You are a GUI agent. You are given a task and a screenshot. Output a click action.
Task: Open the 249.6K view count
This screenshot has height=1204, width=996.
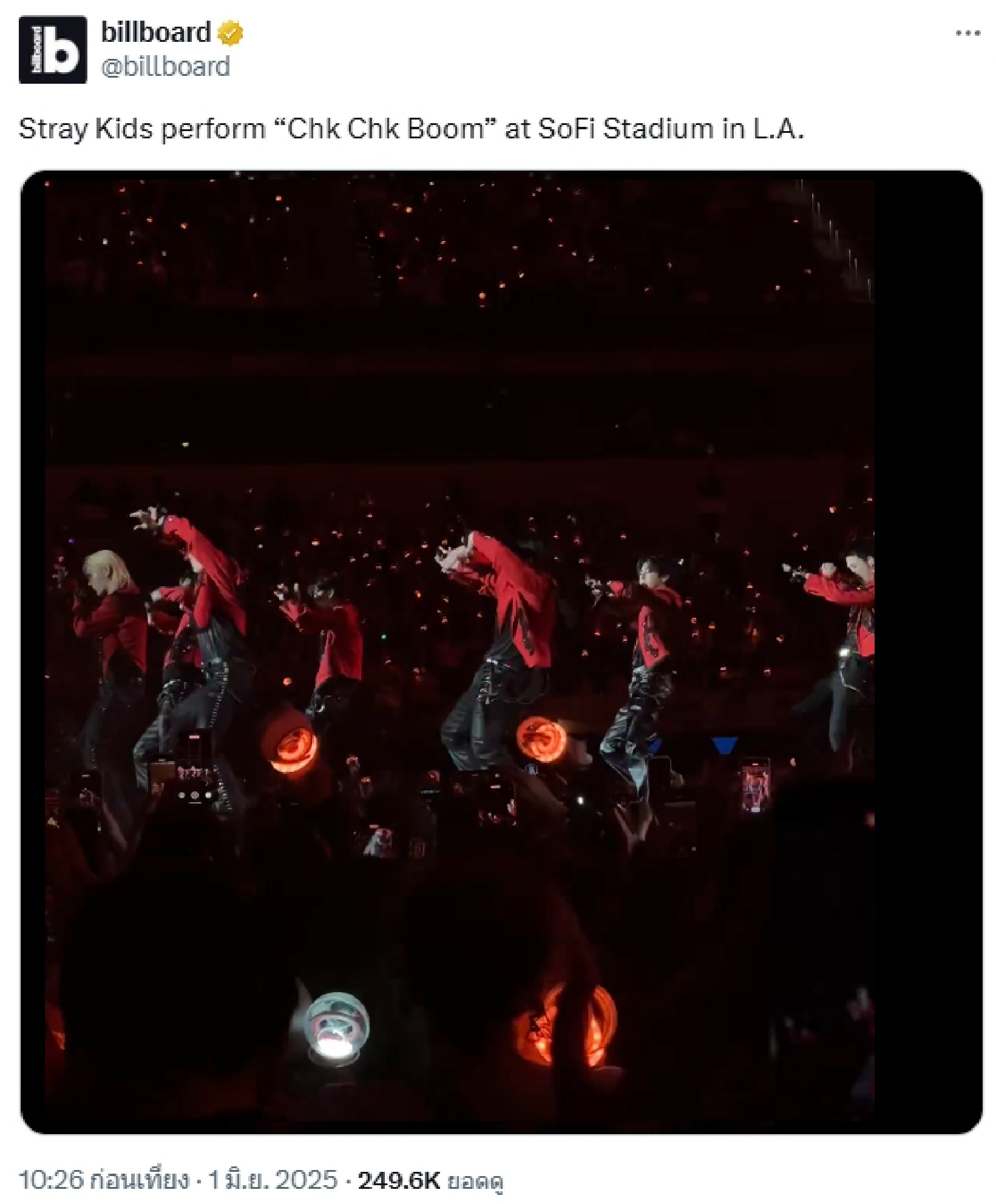[x=399, y=1180]
